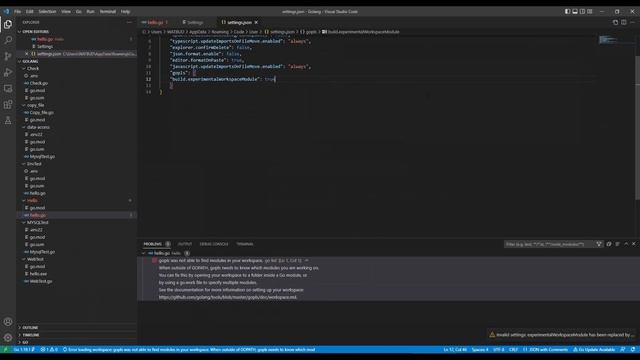Click Spaces: 4 indentation status item

pos(480,350)
